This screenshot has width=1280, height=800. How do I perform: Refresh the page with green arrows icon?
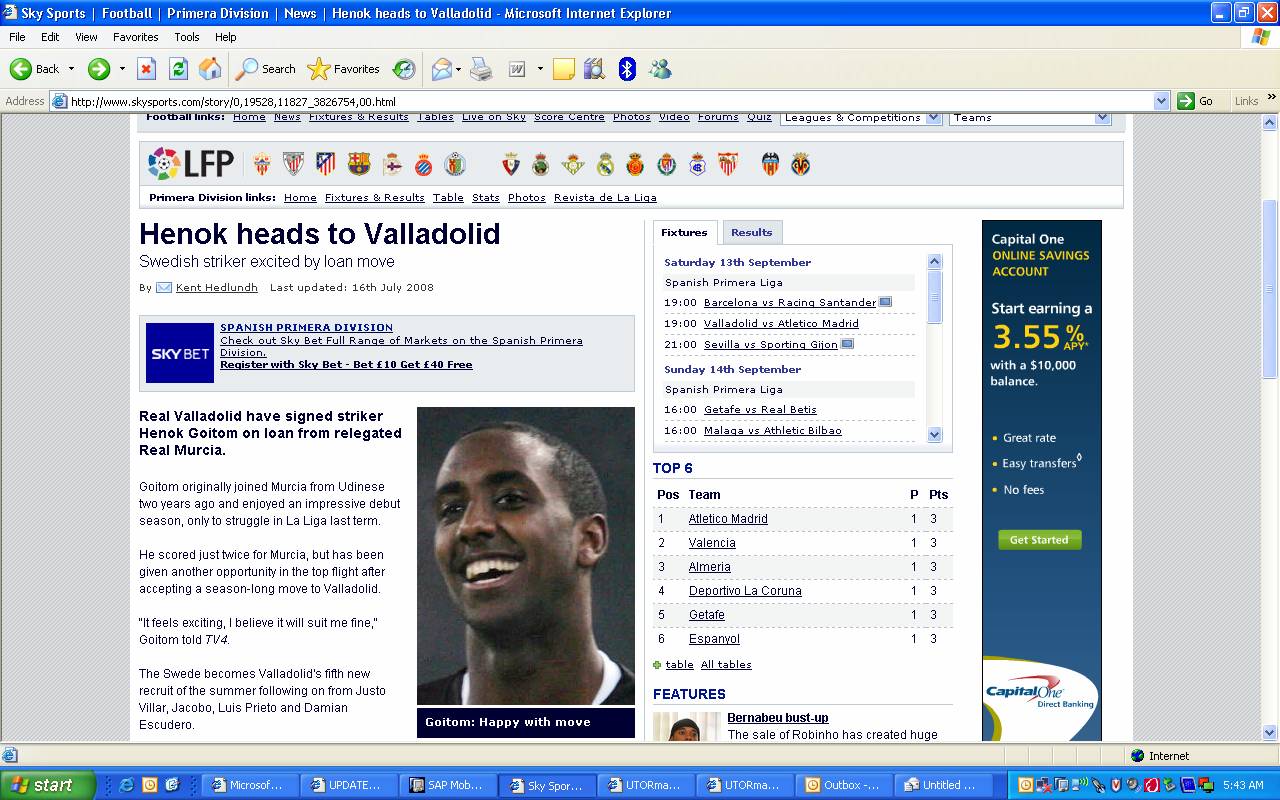click(x=178, y=69)
